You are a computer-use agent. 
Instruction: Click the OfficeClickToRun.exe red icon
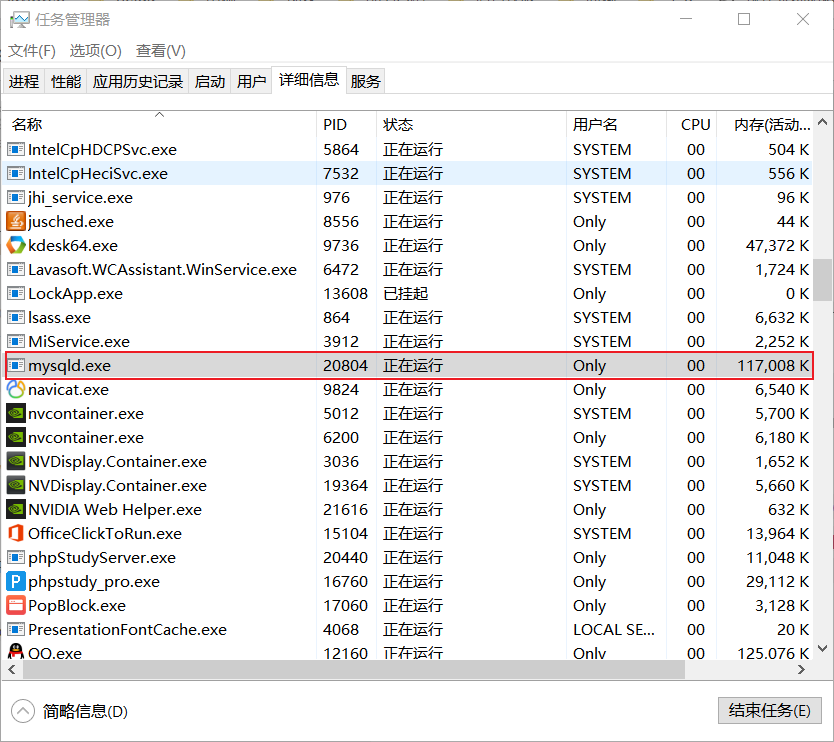[x=16, y=533]
